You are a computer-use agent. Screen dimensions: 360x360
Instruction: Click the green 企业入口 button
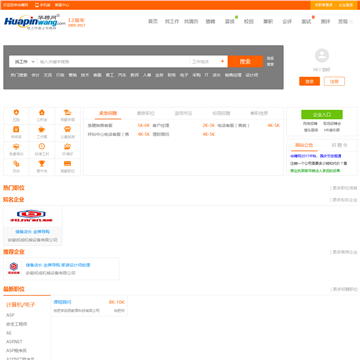(322, 115)
